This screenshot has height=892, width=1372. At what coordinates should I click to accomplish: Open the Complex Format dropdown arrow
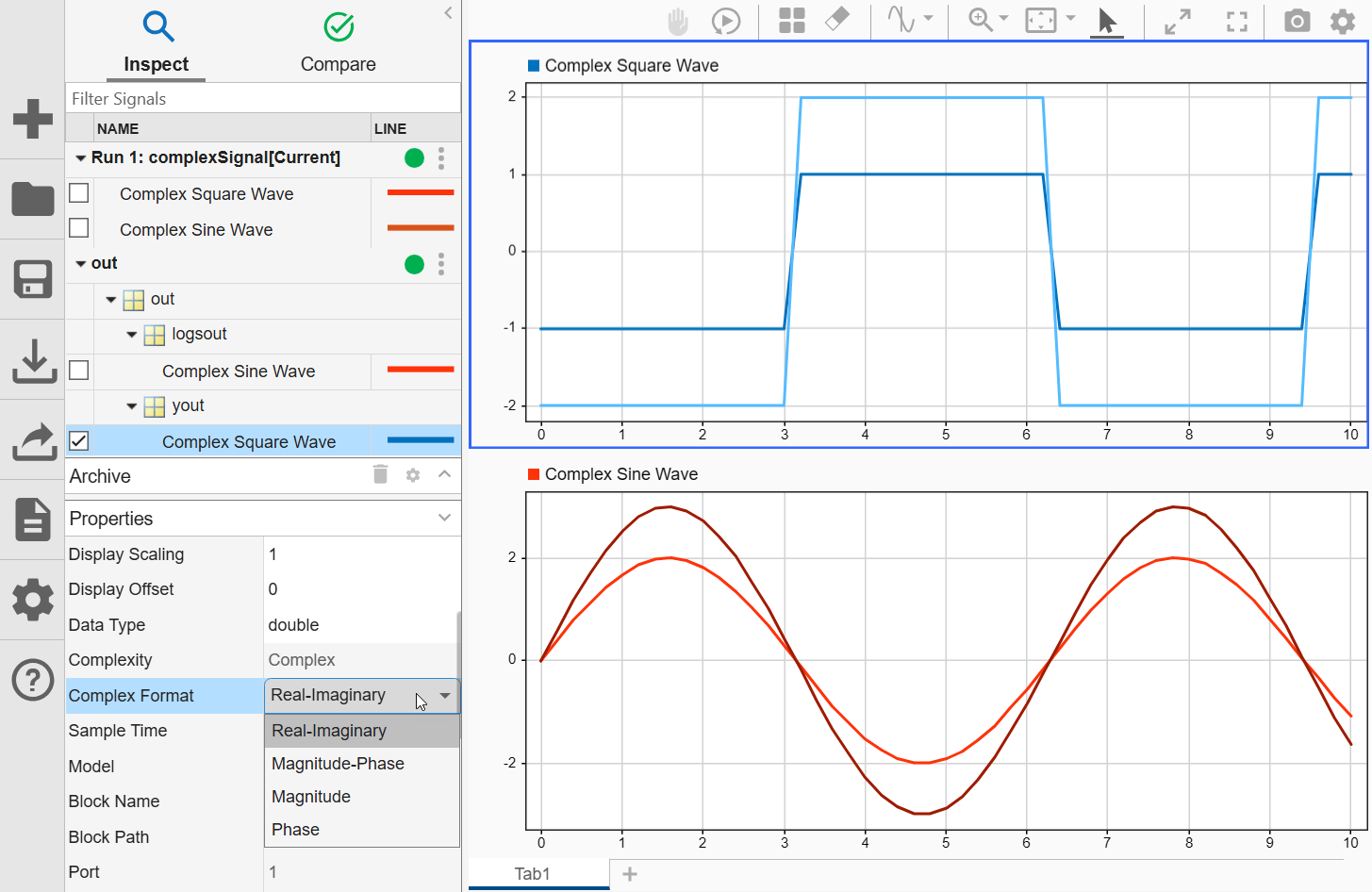445,695
